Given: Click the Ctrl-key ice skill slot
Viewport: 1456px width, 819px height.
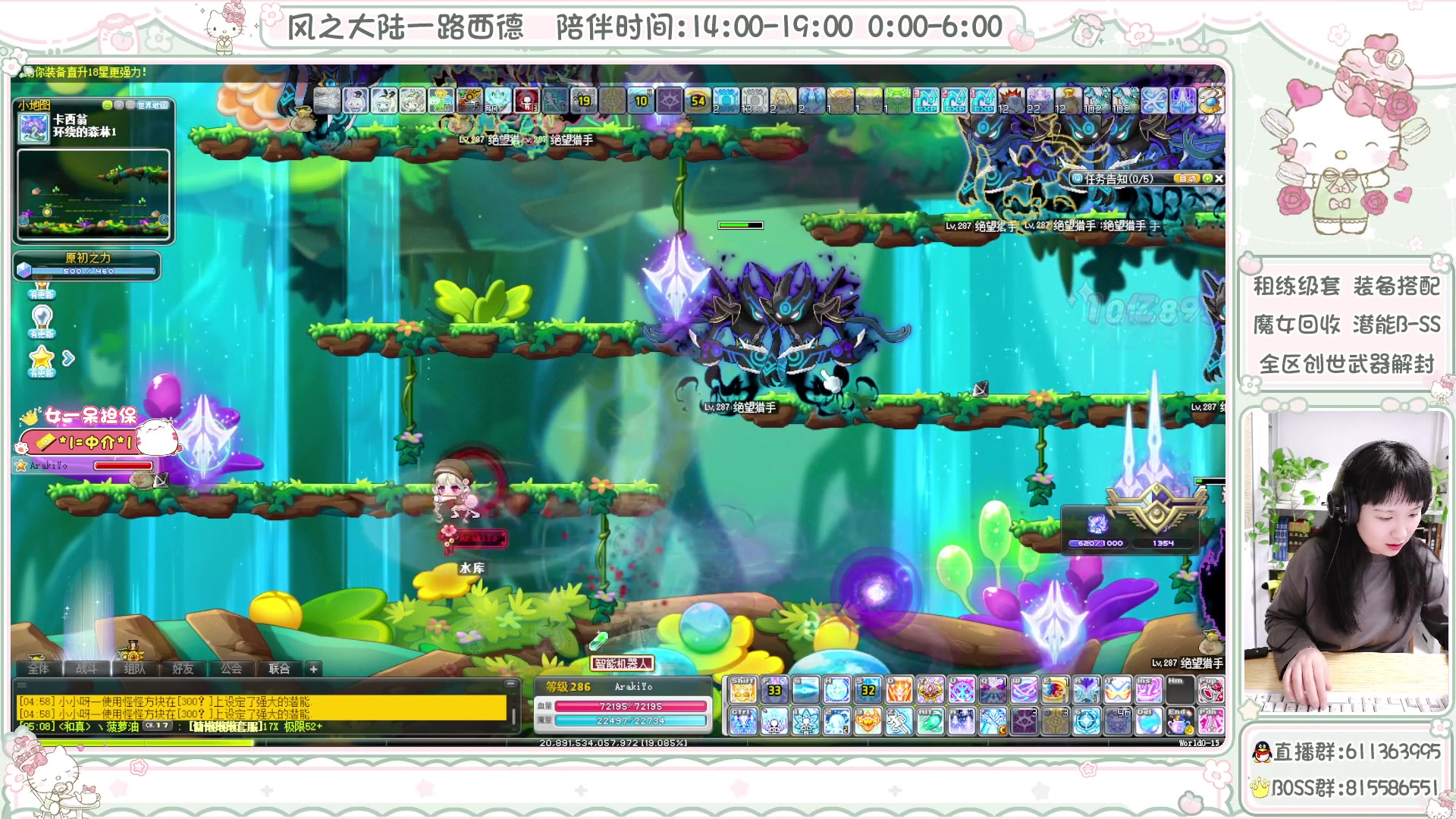Looking at the screenshot, I should tap(742, 721).
